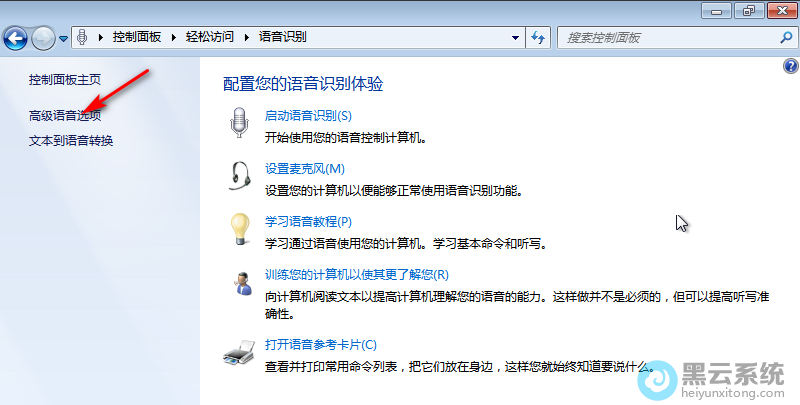
Task: Click the lightbulb icon for the speech tutorial
Action: tap(240, 229)
